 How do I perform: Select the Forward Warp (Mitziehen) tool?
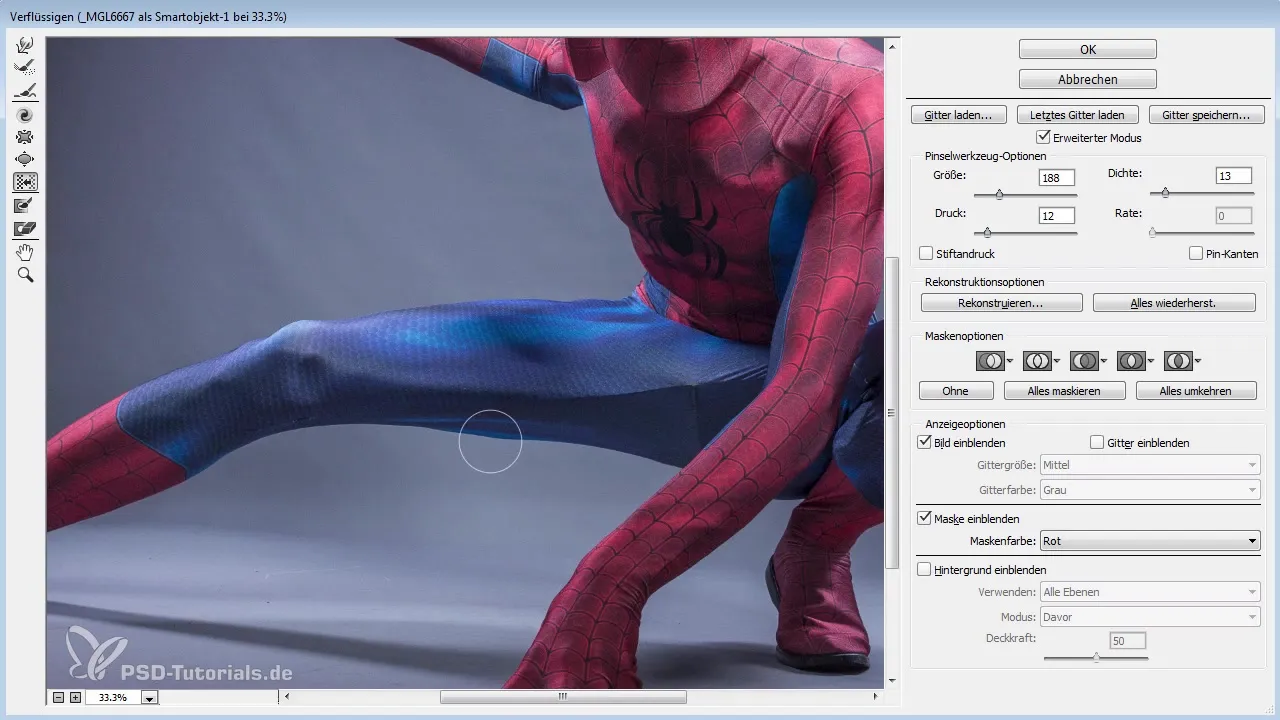tap(25, 45)
